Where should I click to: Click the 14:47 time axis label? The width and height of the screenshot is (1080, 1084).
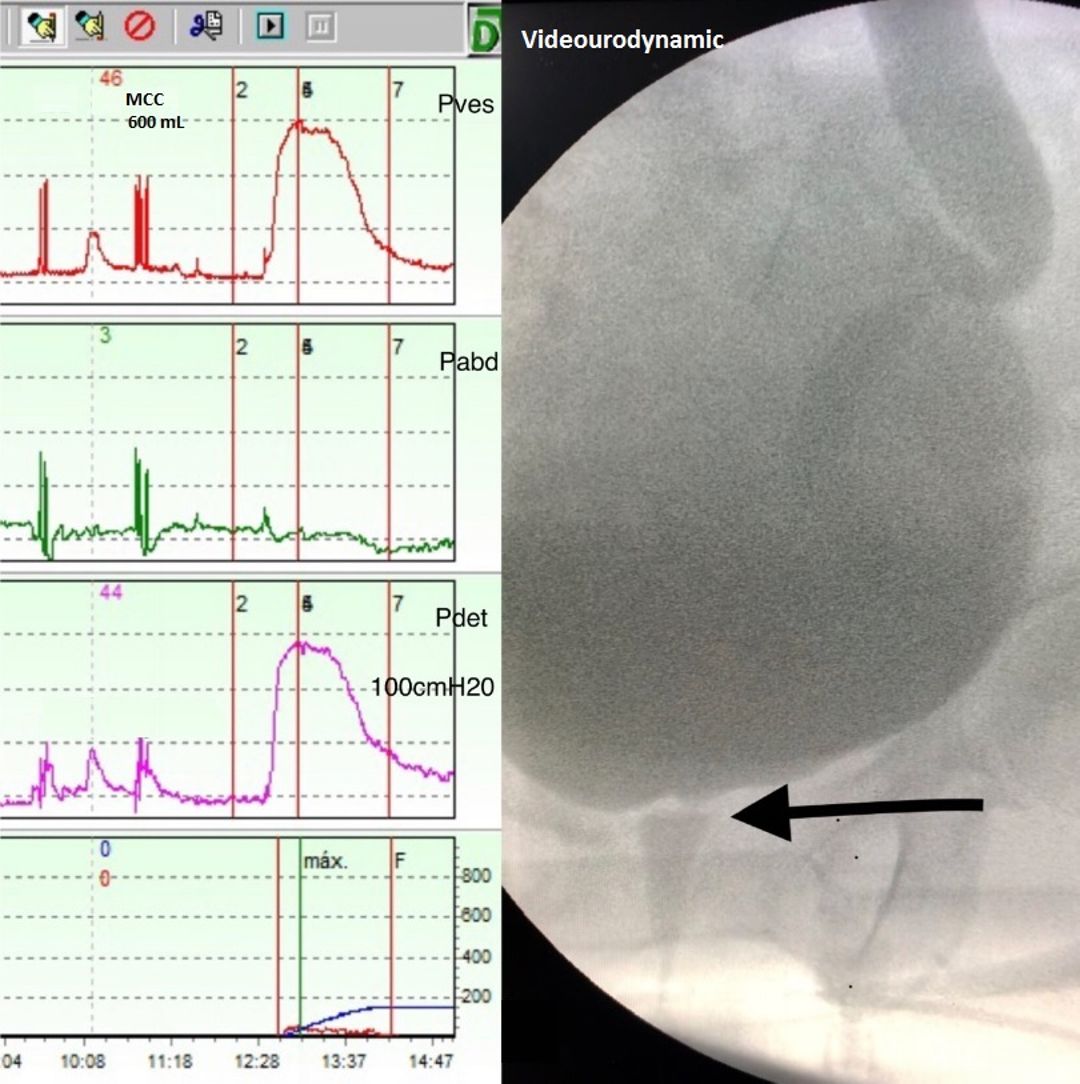tap(431, 1061)
